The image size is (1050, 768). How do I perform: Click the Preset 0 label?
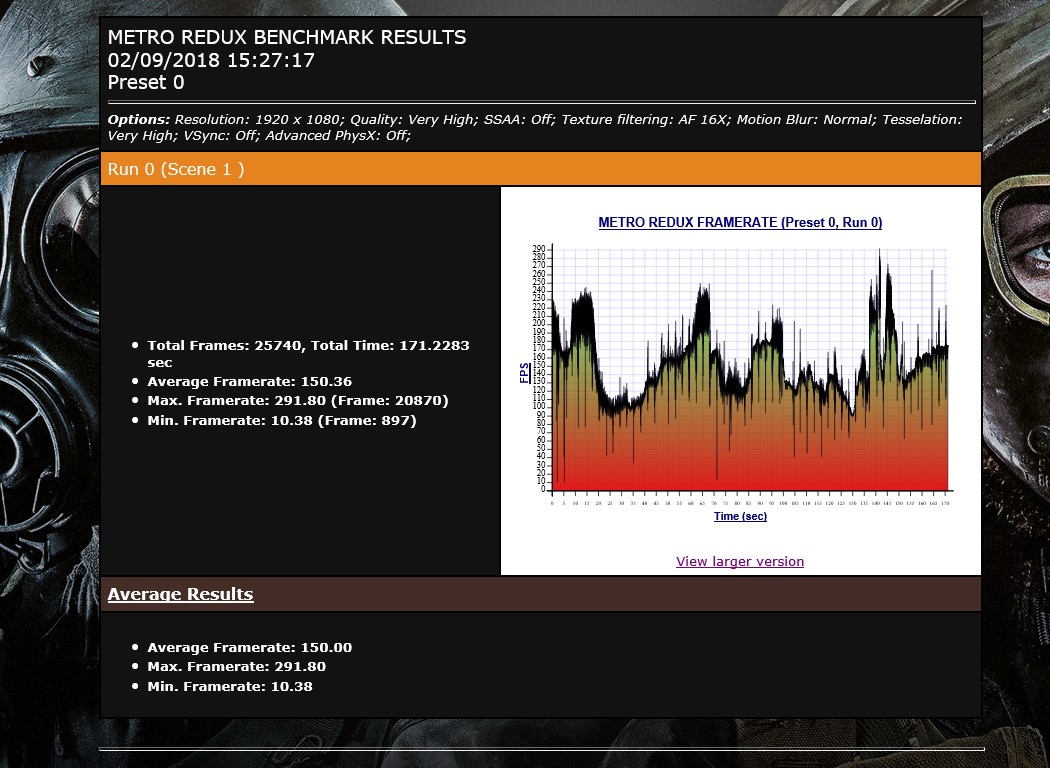[x=146, y=82]
